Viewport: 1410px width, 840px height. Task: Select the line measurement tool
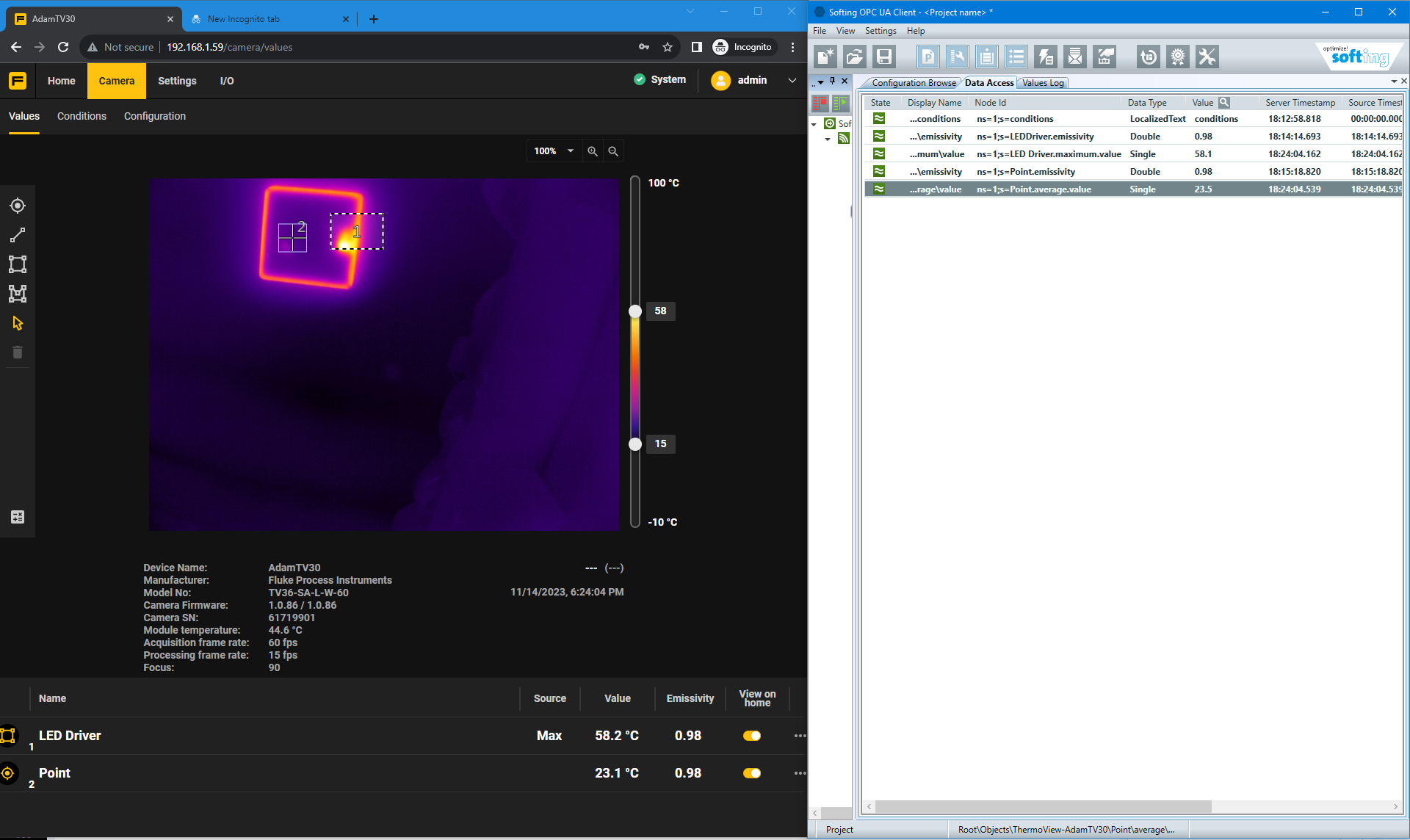coord(18,235)
